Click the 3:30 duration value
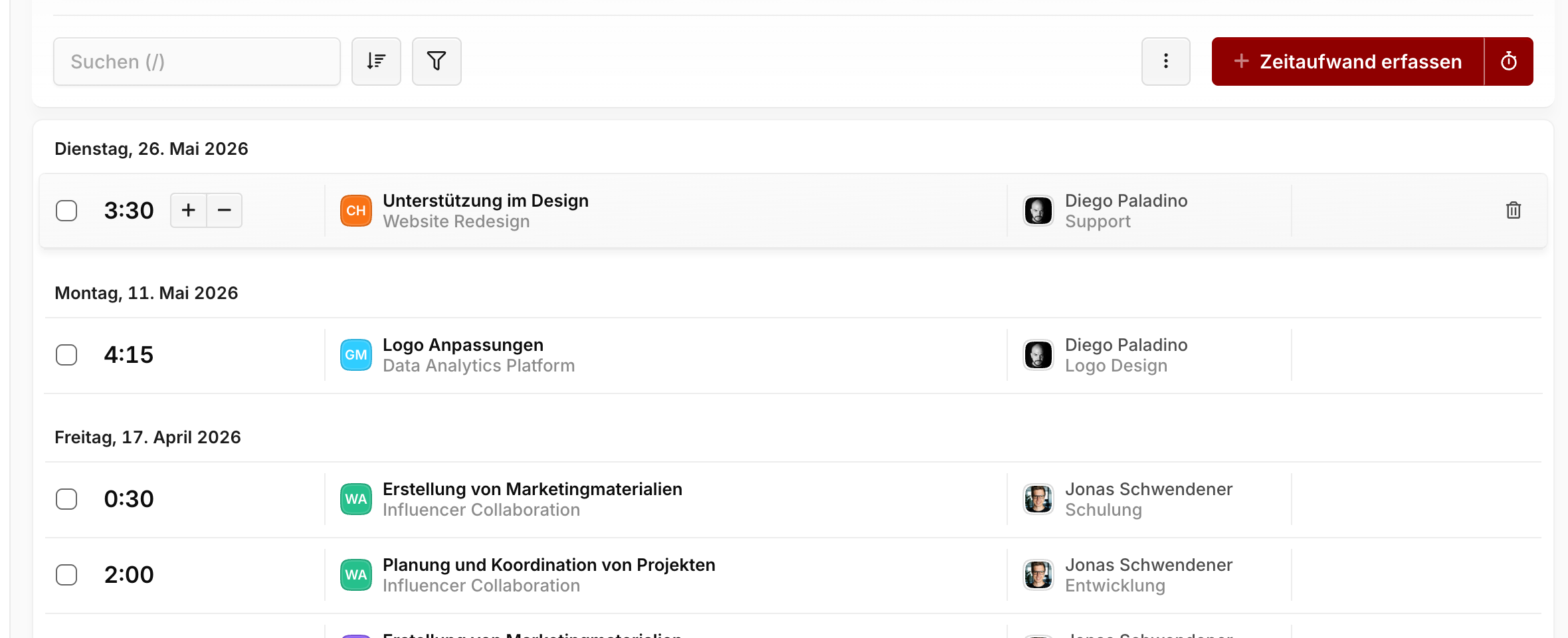Screen dimensions: 1568x638 click(129, 211)
